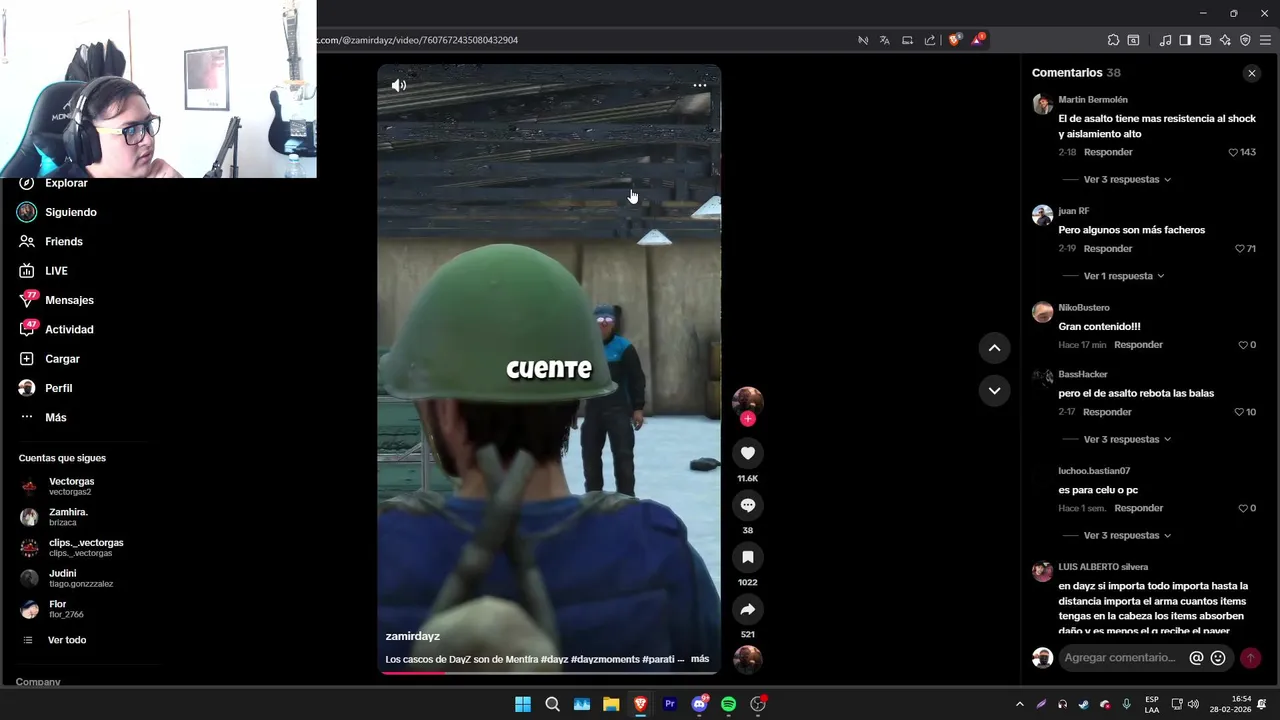1280x720 pixels.
Task: Open zamirdayz profile from video caption
Action: pyautogui.click(x=413, y=636)
